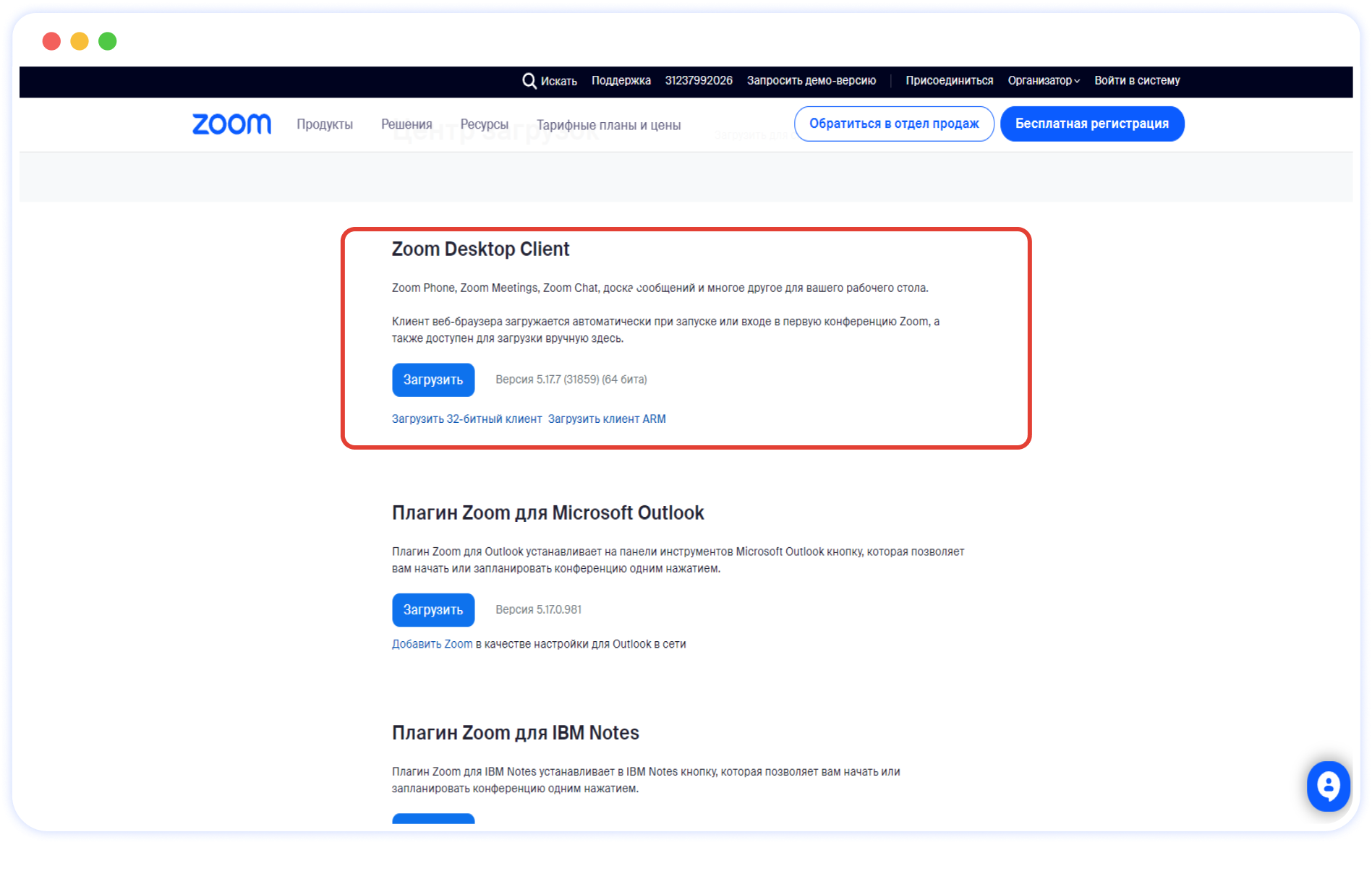Click Плагин Zoom для Microsoft Outlook heading

pos(547,513)
